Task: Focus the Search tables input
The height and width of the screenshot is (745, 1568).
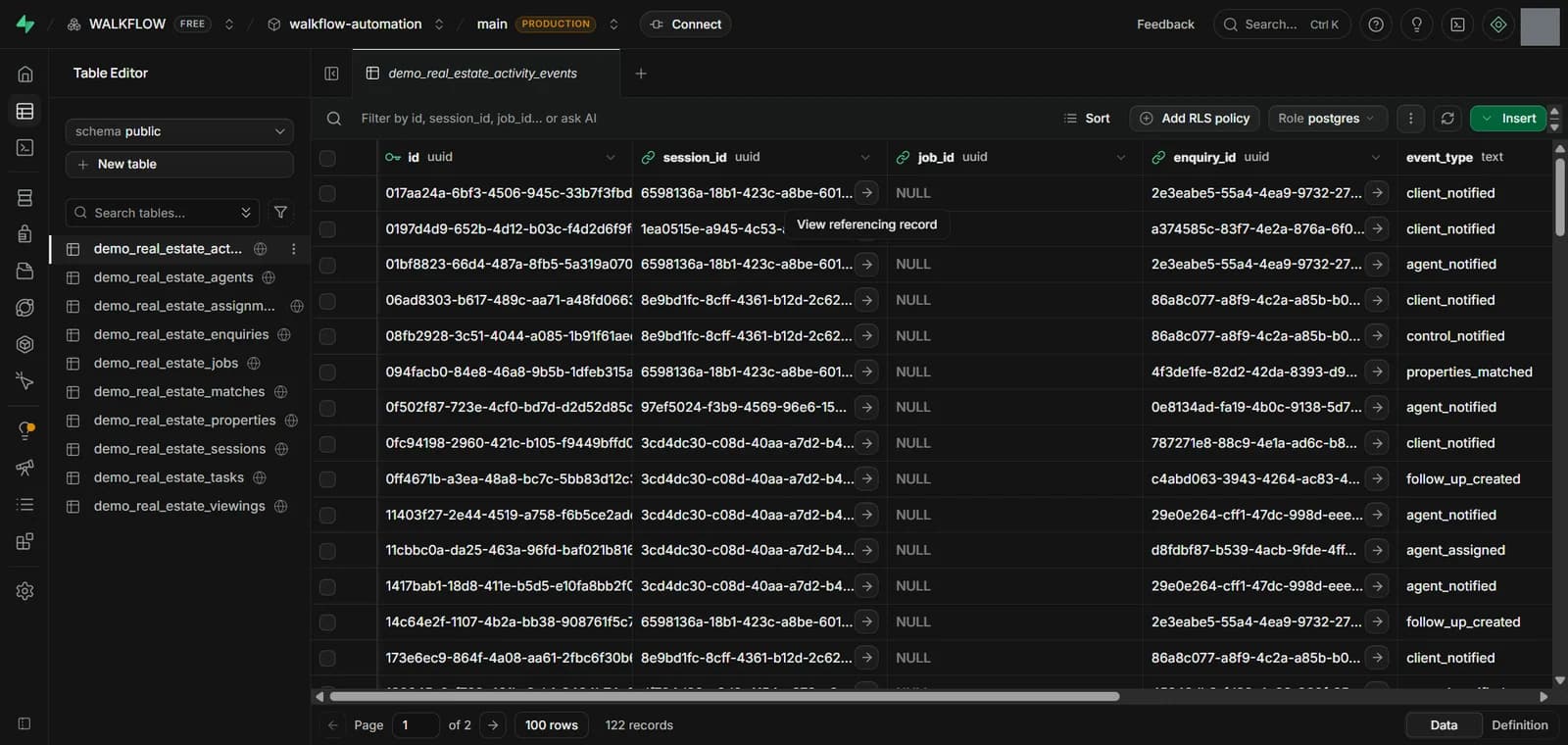Action: (163, 213)
